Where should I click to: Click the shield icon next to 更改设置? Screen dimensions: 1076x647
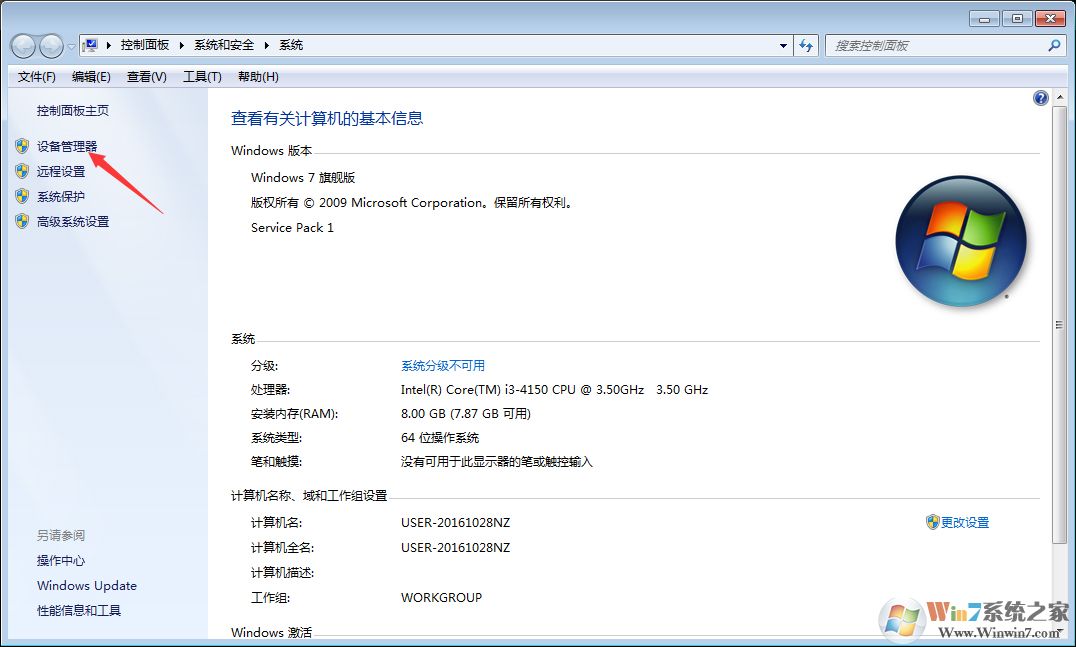[933, 522]
